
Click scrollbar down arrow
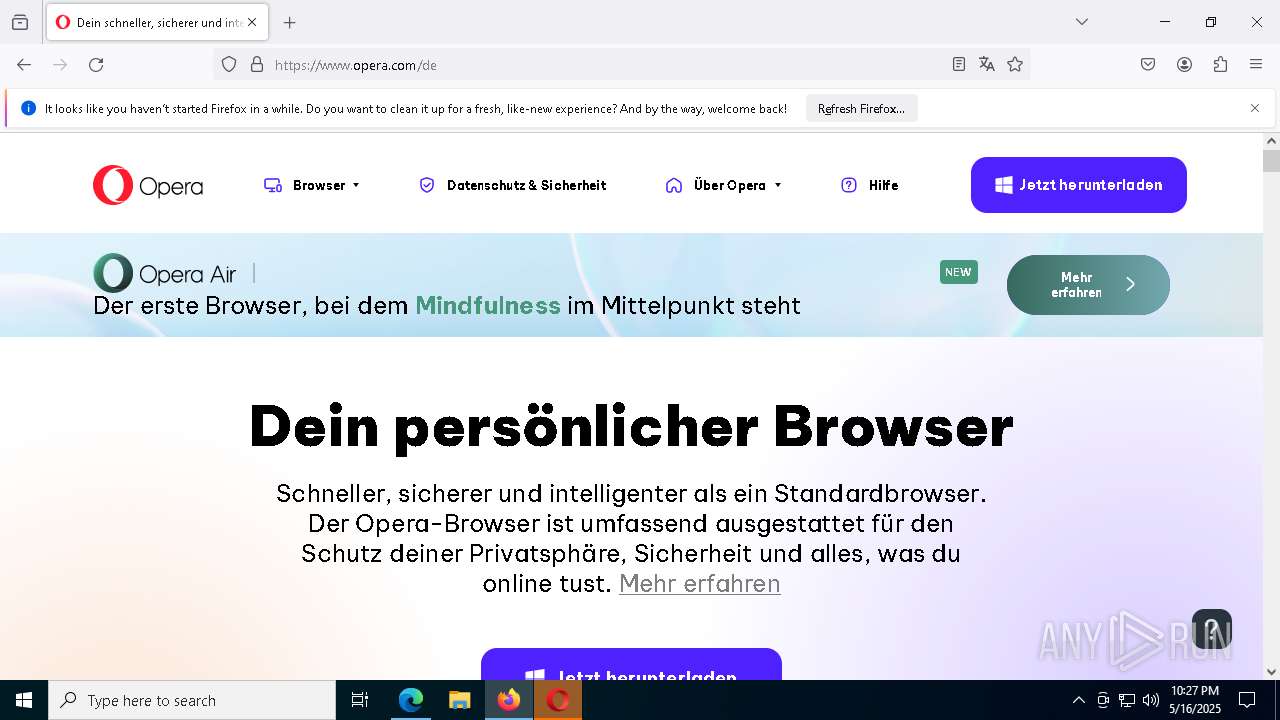click(x=1271, y=672)
